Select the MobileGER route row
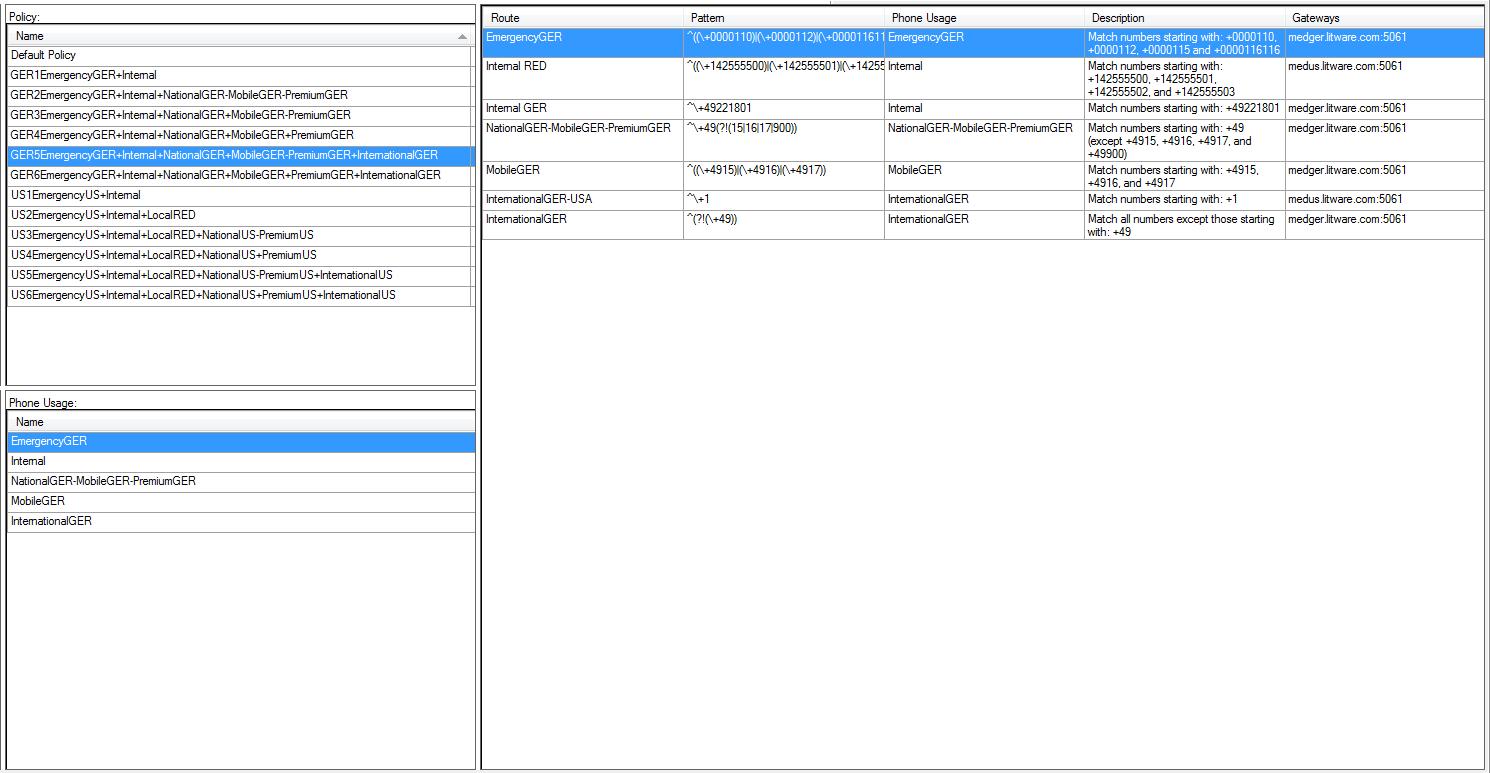The image size is (1492, 773). pos(984,176)
